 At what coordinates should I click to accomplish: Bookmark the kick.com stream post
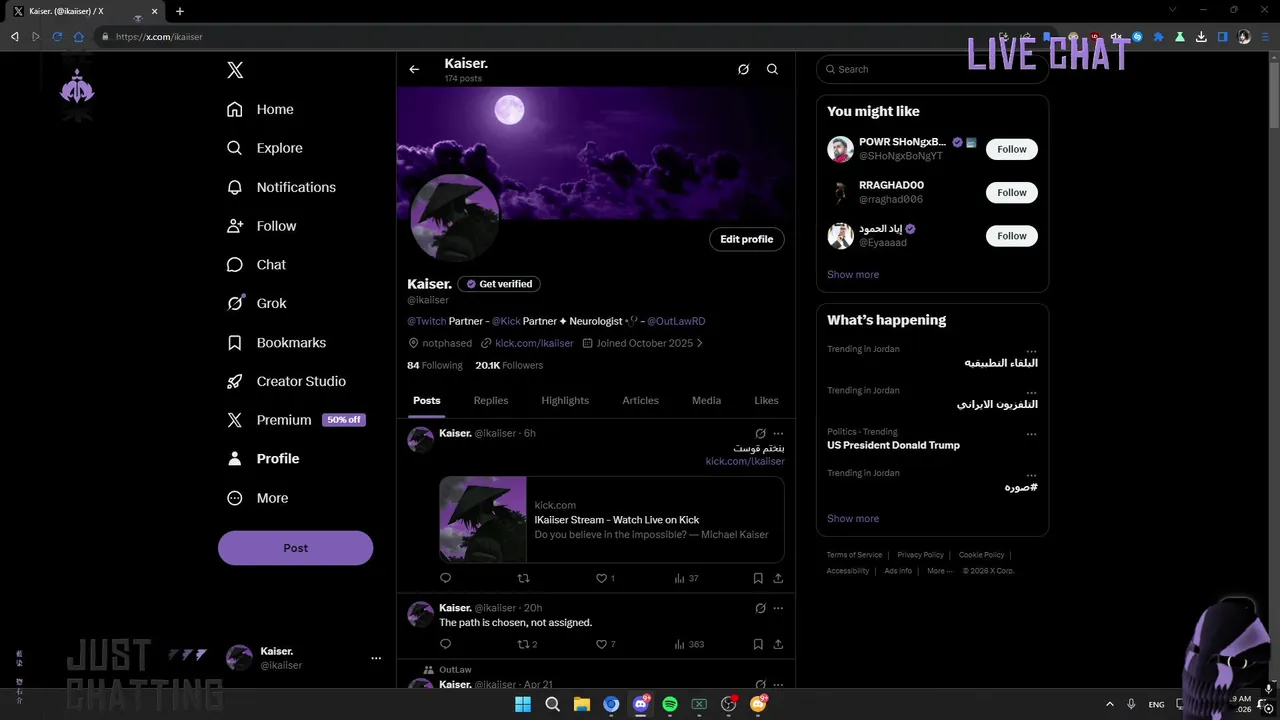(x=758, y=578)
